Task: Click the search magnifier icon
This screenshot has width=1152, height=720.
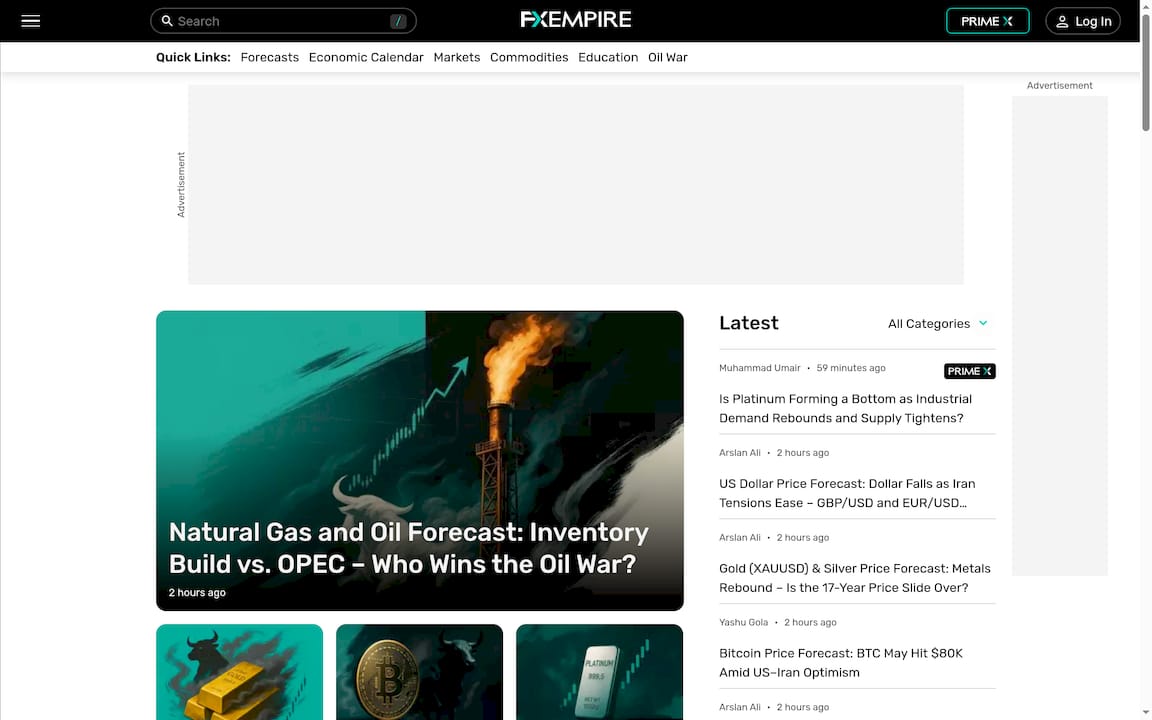Action: (167, 20)
